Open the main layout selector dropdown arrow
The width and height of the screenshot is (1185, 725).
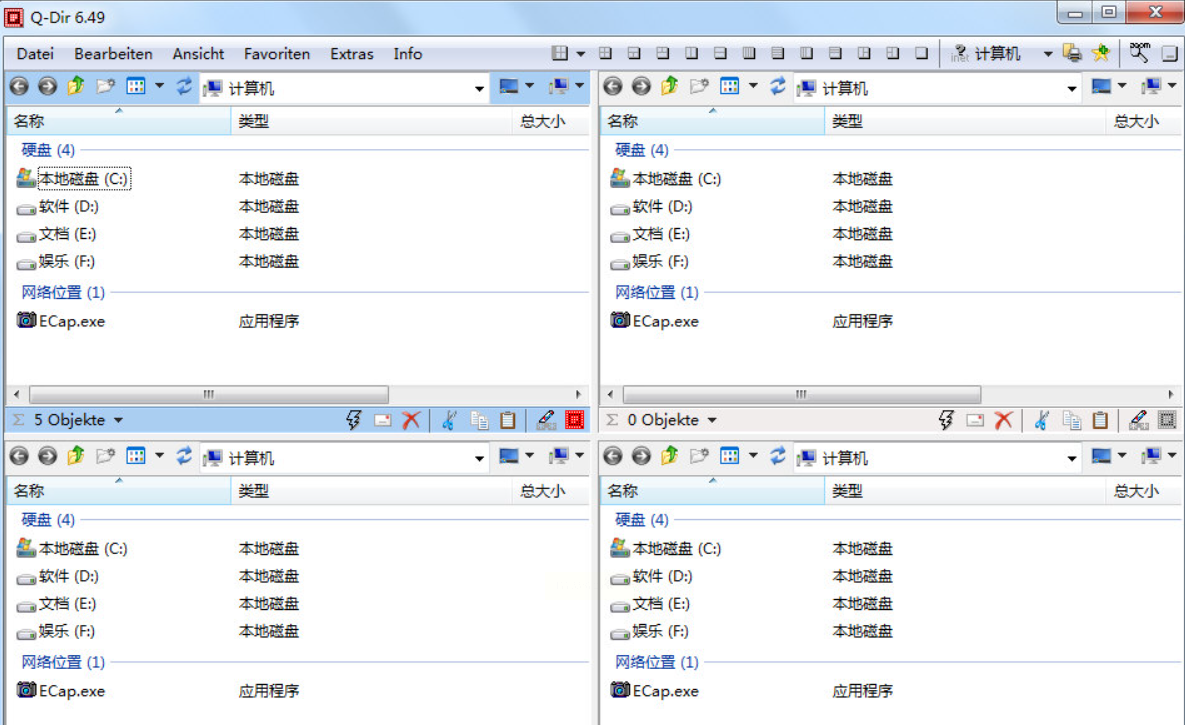click(x=580, y=54)
